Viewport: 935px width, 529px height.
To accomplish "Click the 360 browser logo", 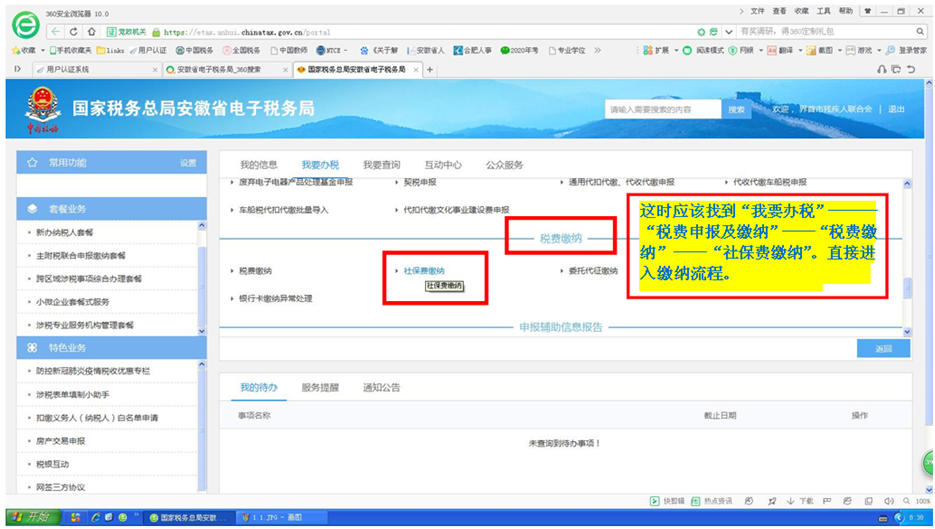I will [26, 26].
